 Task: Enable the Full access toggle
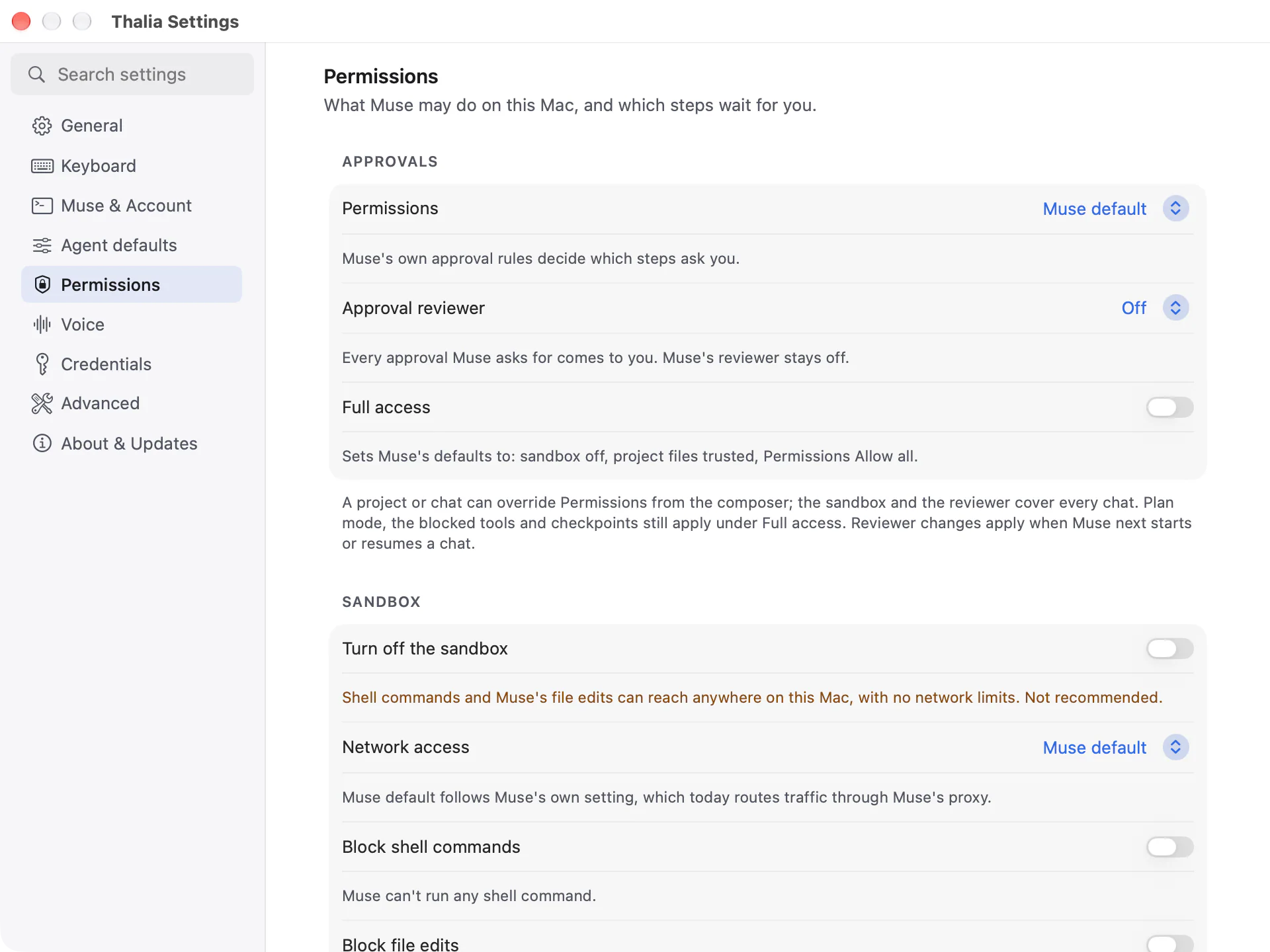click(x=1169, y=407)
